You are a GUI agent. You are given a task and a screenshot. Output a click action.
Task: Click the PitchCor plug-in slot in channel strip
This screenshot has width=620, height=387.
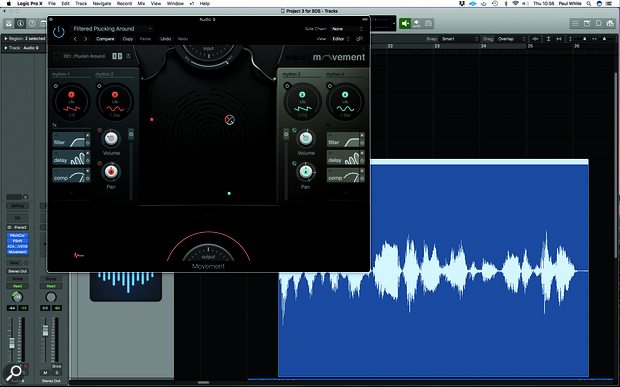click(x=17, y=236)
